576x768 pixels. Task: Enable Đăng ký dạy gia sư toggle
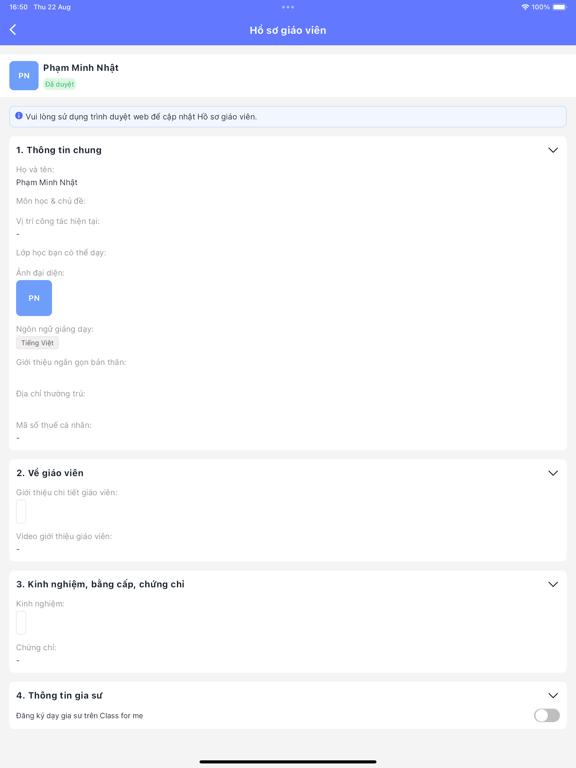pos(547,716)
